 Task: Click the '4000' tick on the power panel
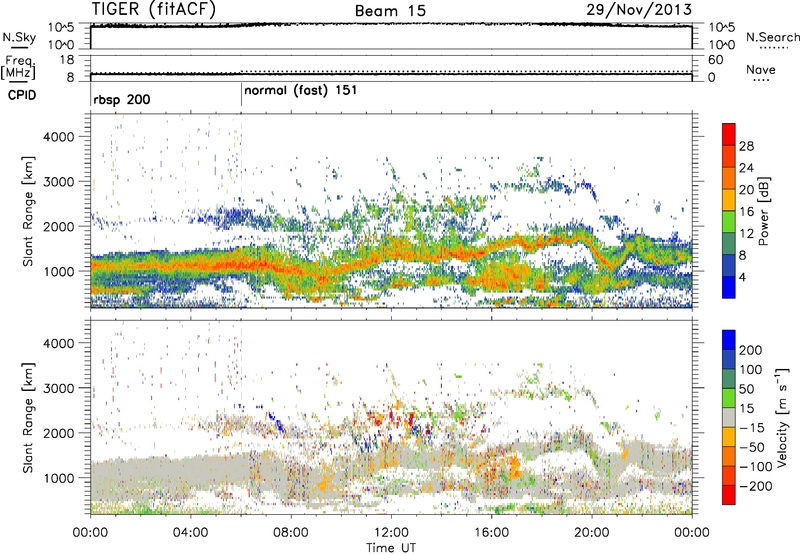coord(58,137)
